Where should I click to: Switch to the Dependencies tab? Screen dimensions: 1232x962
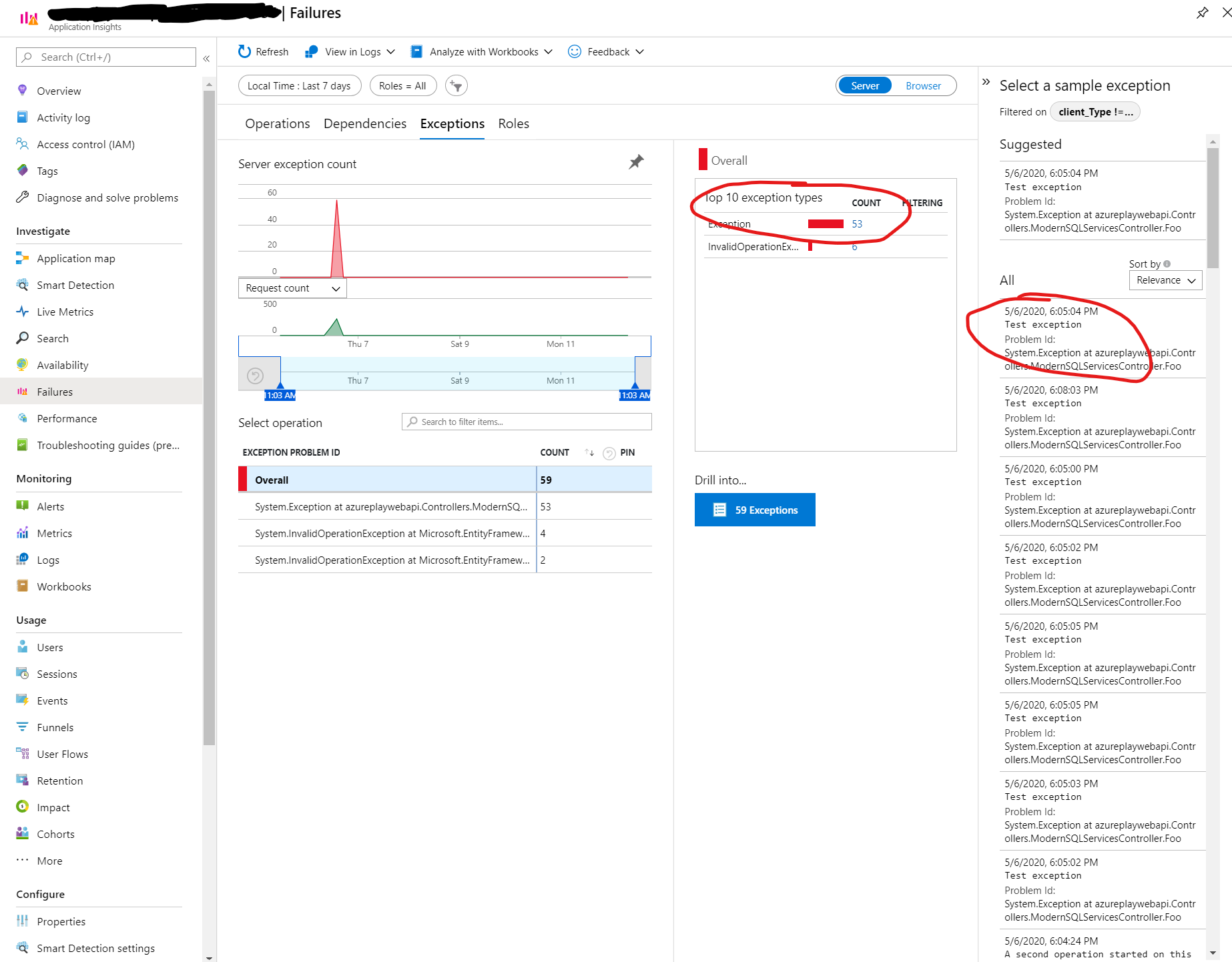365,123
